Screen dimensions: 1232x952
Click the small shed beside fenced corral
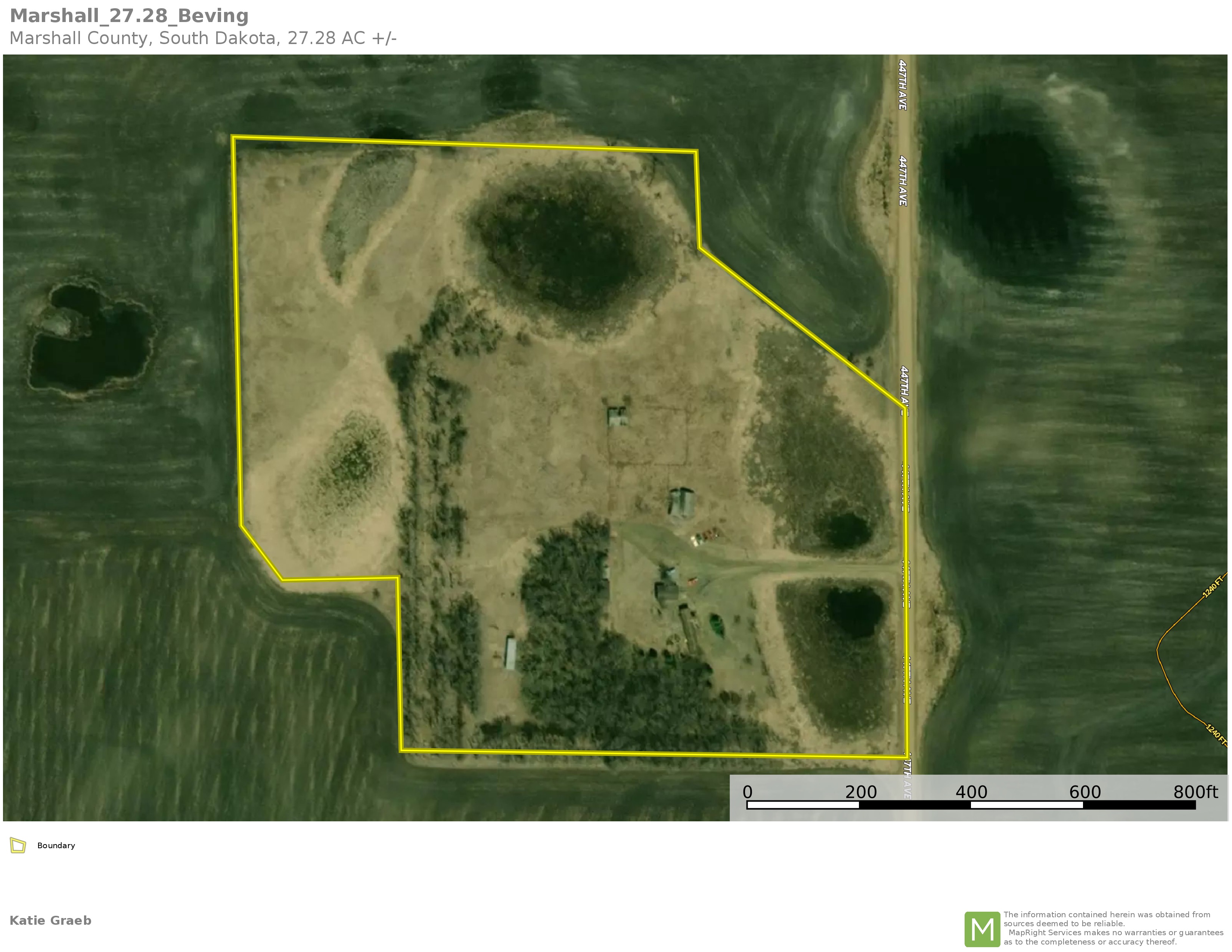coord(618,416)
